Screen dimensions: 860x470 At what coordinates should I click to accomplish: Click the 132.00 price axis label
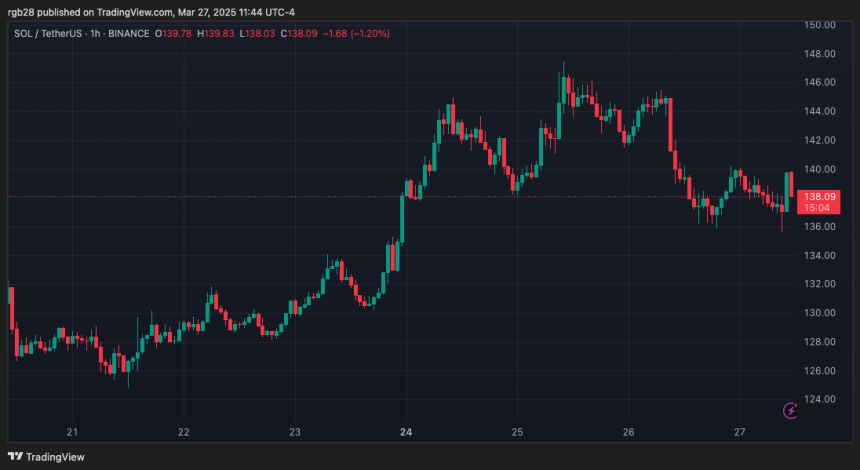819,284
